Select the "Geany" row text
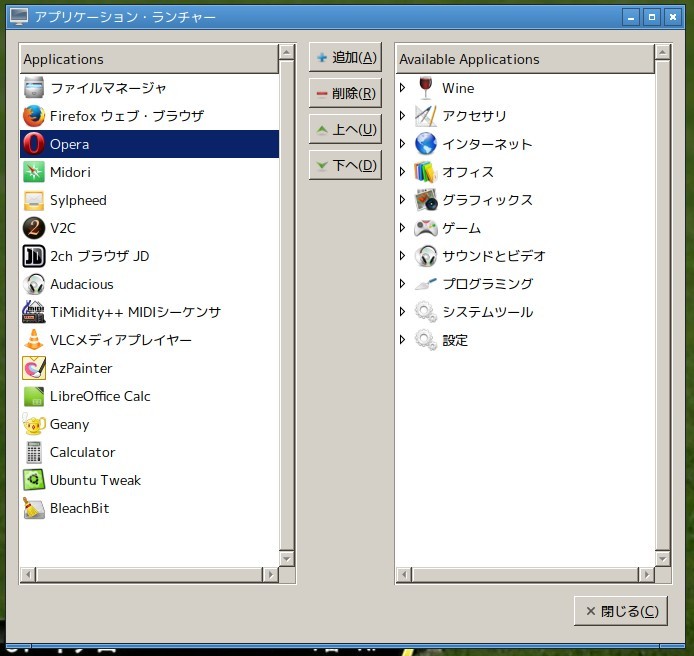694x656 pixels. click(x=69, y=424)
